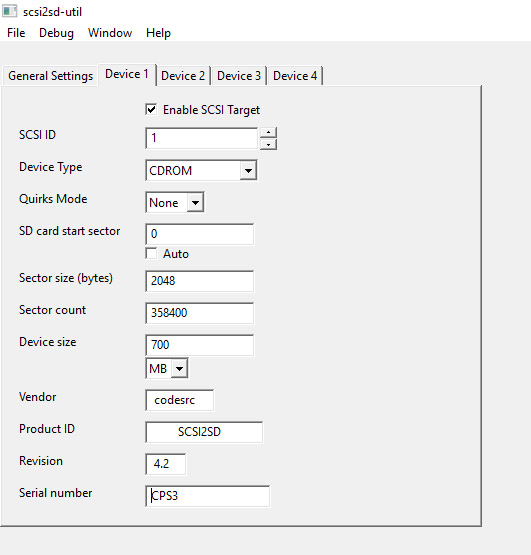This screenshot has width=531, height=555.
Task: Click into the Vendor text field
Action: pos(179,400)
